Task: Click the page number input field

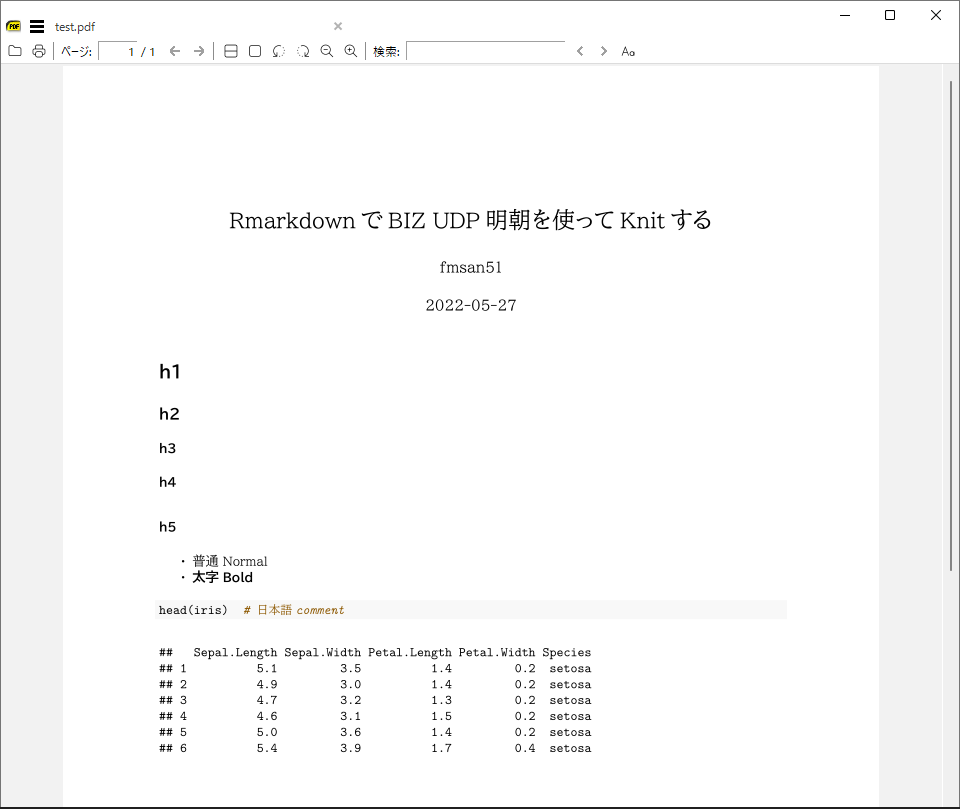Action: pyautogui.click(x=118, y=51)
